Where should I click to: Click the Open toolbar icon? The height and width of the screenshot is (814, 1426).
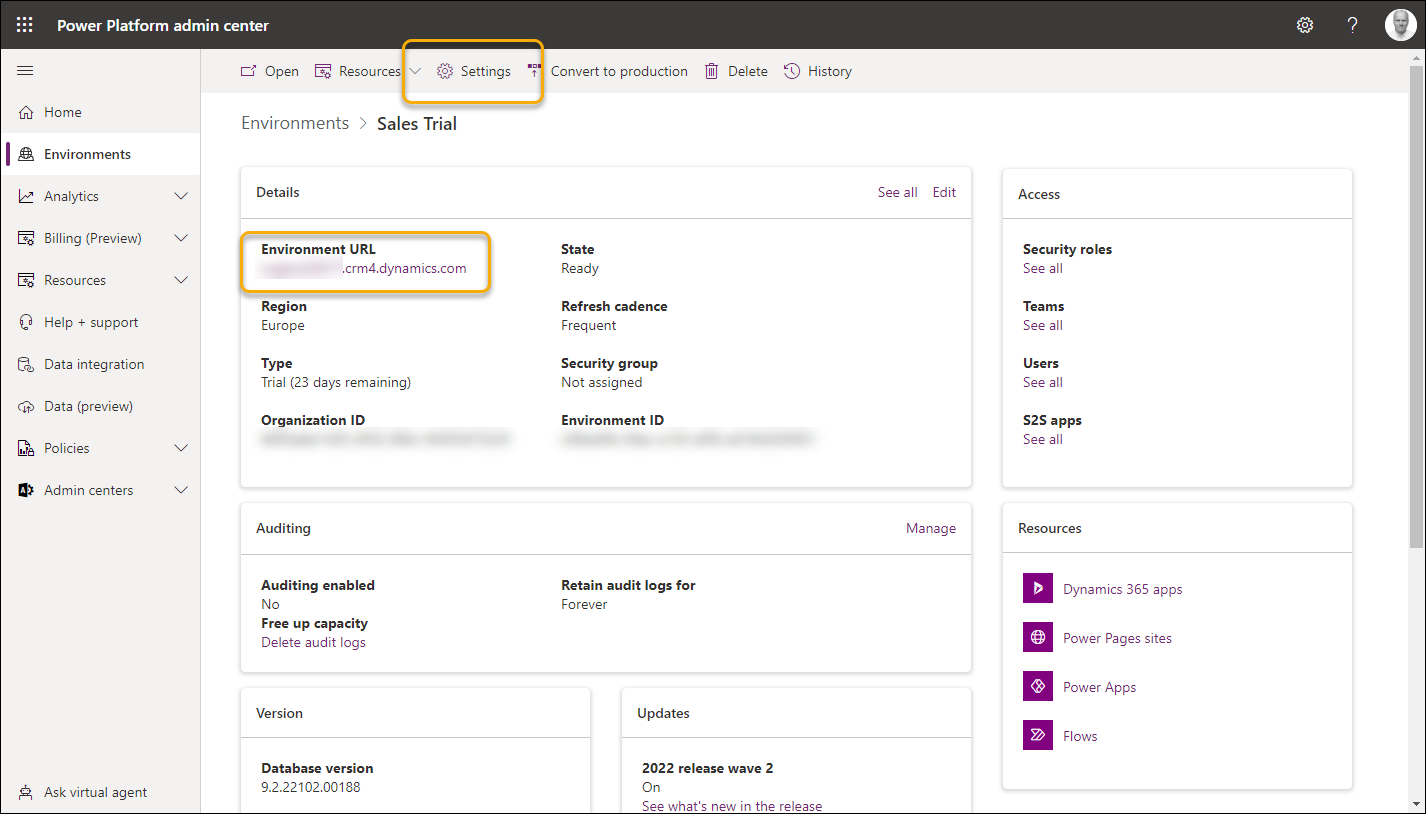(x=249, y=71)
